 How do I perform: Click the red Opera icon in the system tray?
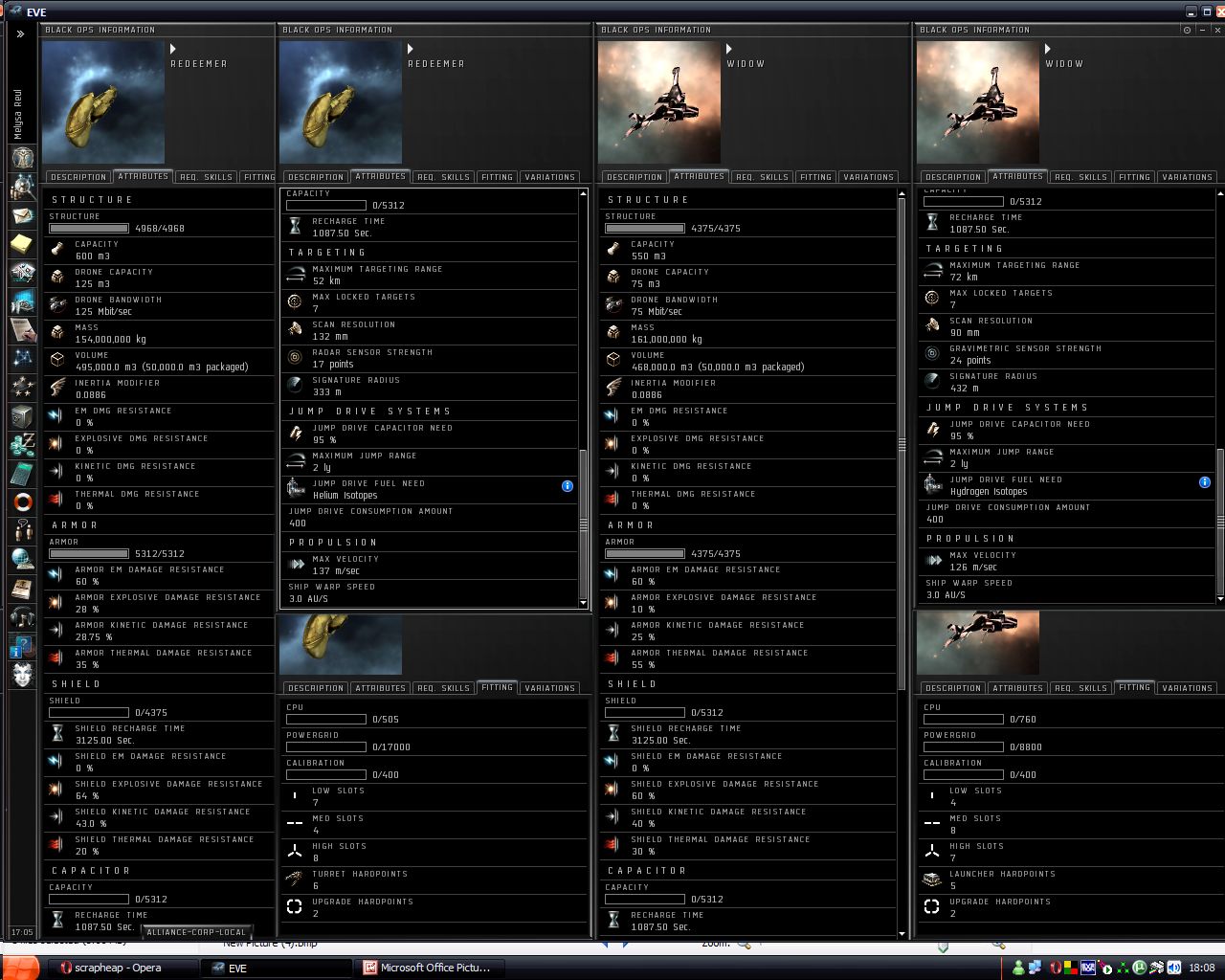pos(1056,968)
